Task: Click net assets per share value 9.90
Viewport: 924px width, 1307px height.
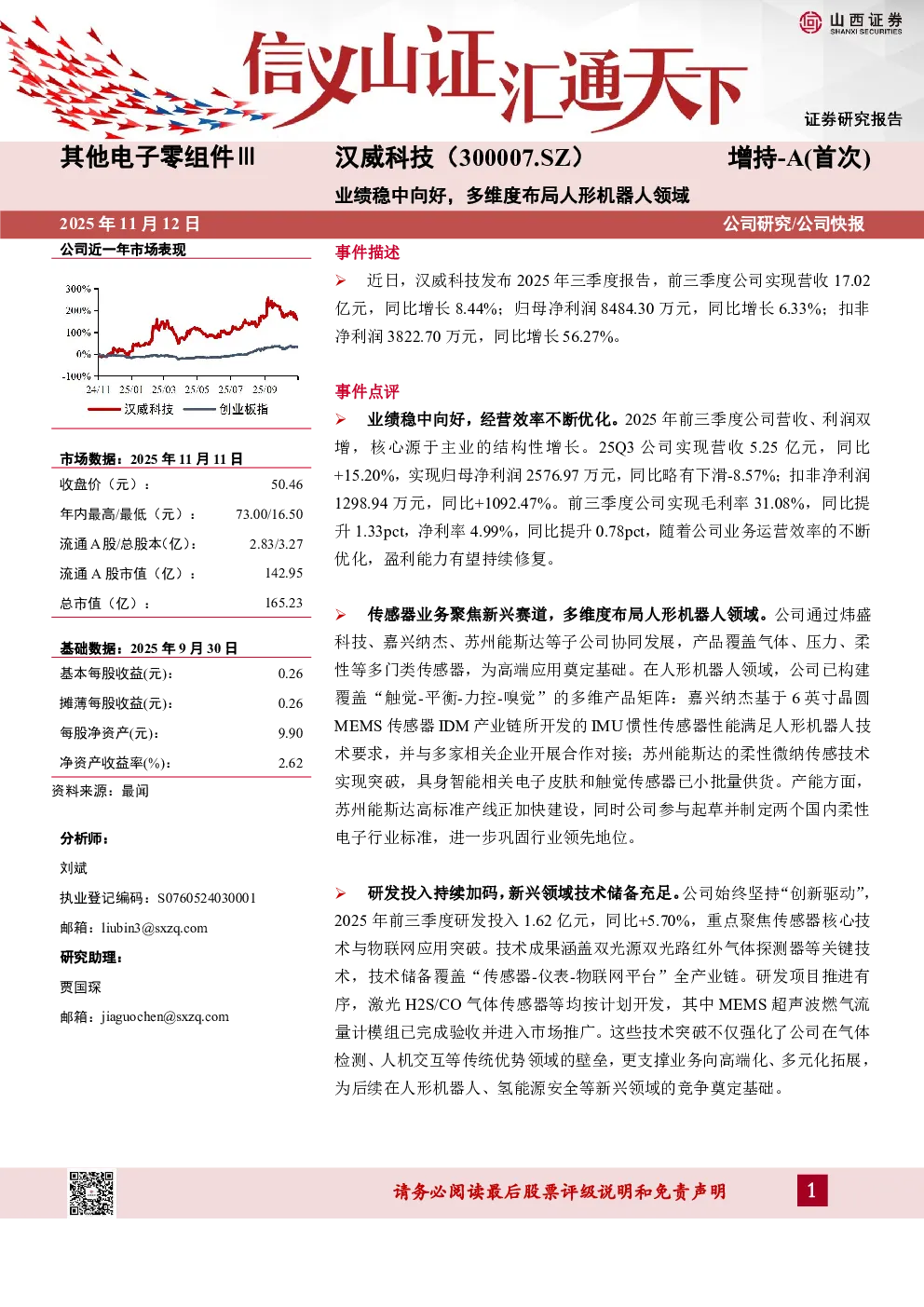Action: pos(291,733)
